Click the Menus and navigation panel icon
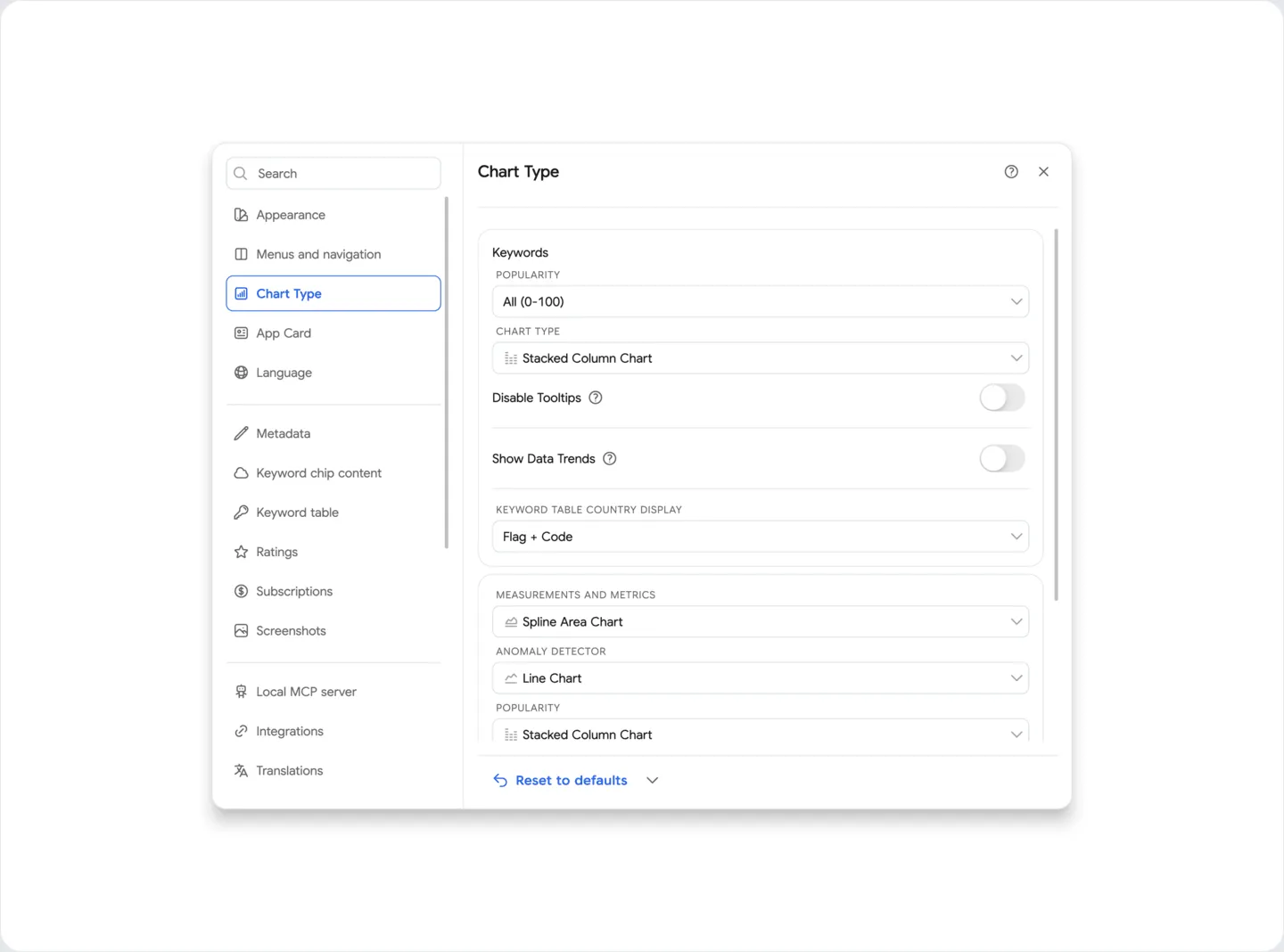This screenshot has width=1284, height=952. (x=241, y=254)
